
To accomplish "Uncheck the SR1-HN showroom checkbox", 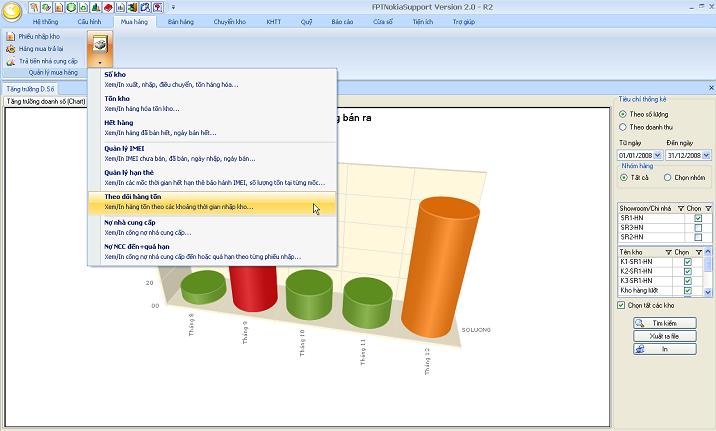I will pyautogui.click(x=698, y=218).
